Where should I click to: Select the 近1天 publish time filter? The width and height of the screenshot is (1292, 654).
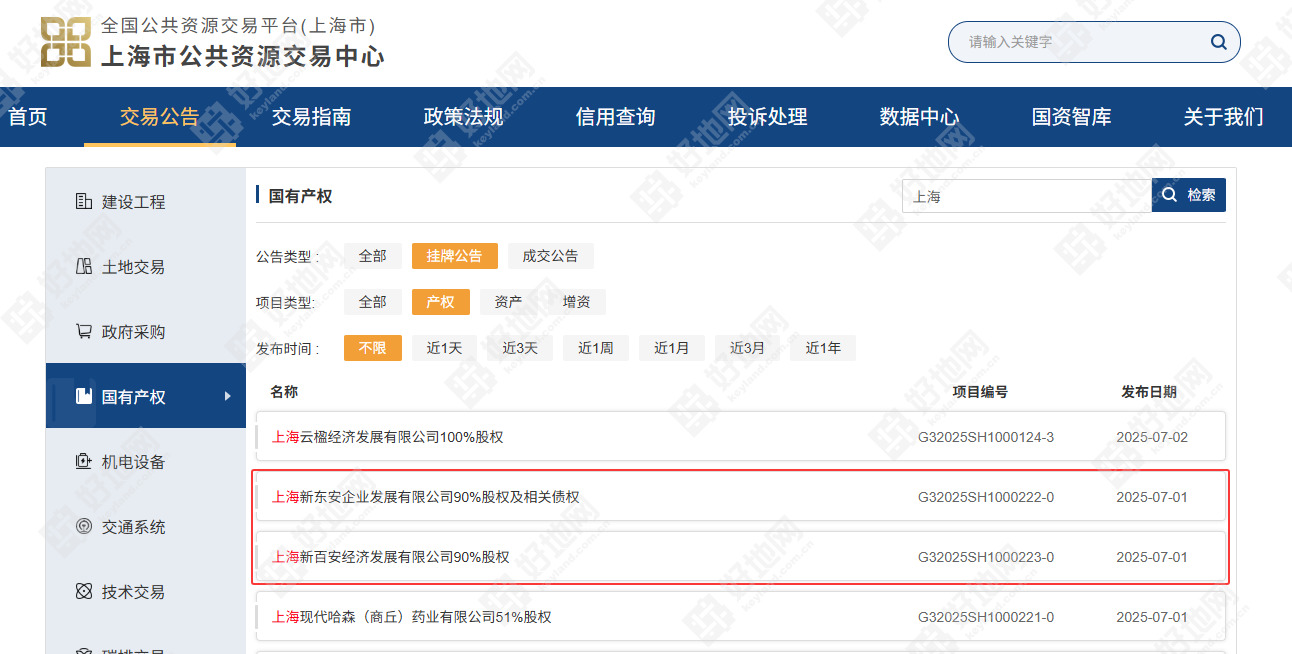pos(445,348)
